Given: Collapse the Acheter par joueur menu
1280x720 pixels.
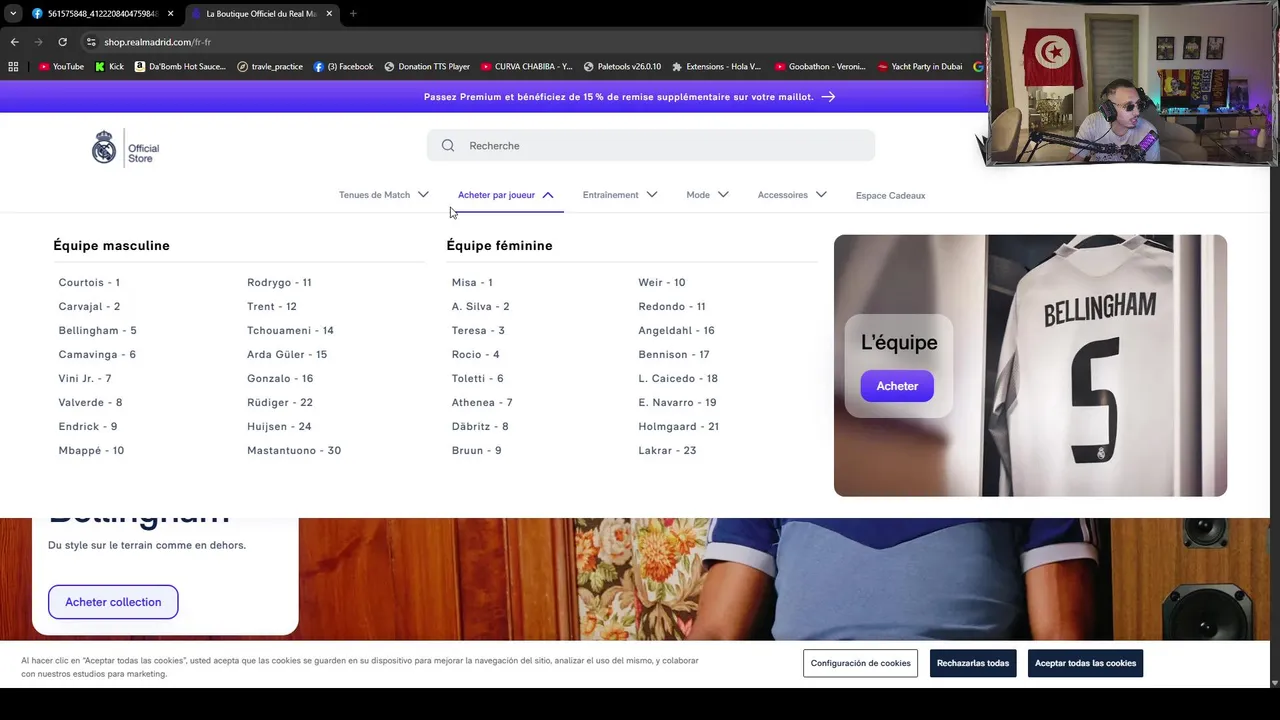Looking at the screenshot, I should 506,195.
